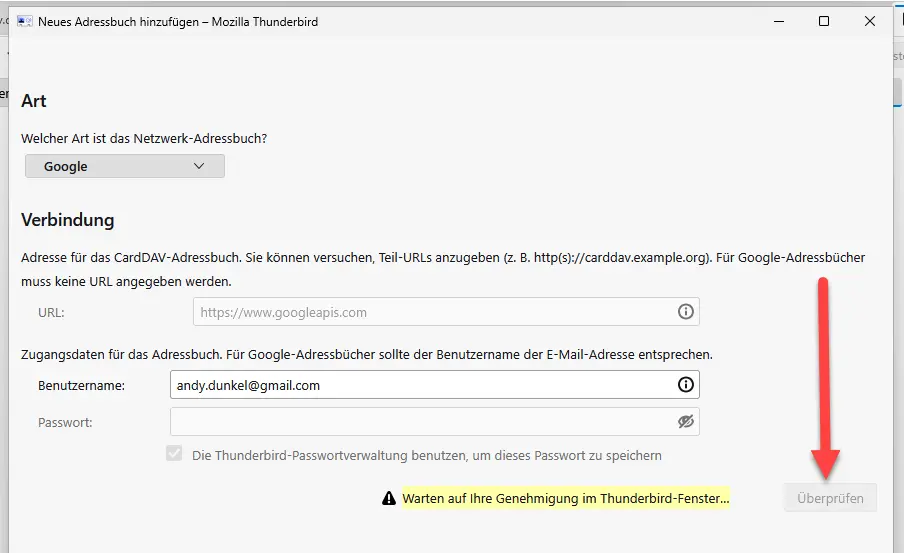Click the 'Passwort:' label
Viewport: 904px width, 553px height.
[x=65, y=422]
